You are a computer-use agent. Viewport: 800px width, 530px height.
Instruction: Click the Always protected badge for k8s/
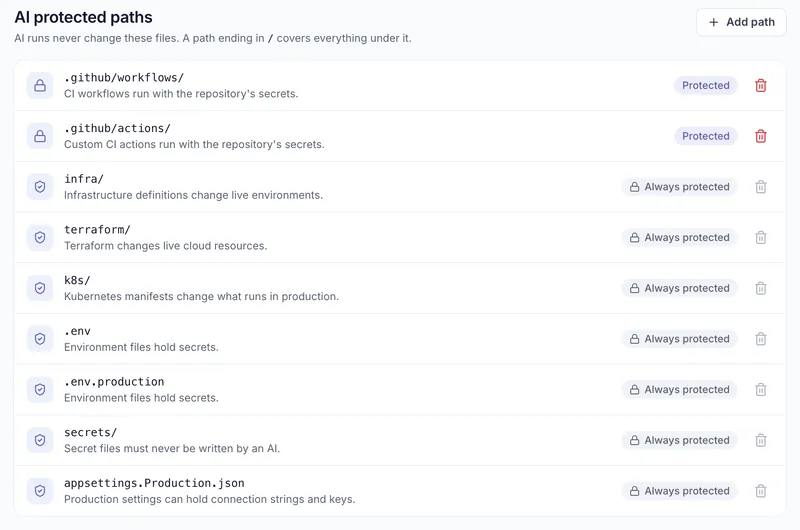(679, 288)
